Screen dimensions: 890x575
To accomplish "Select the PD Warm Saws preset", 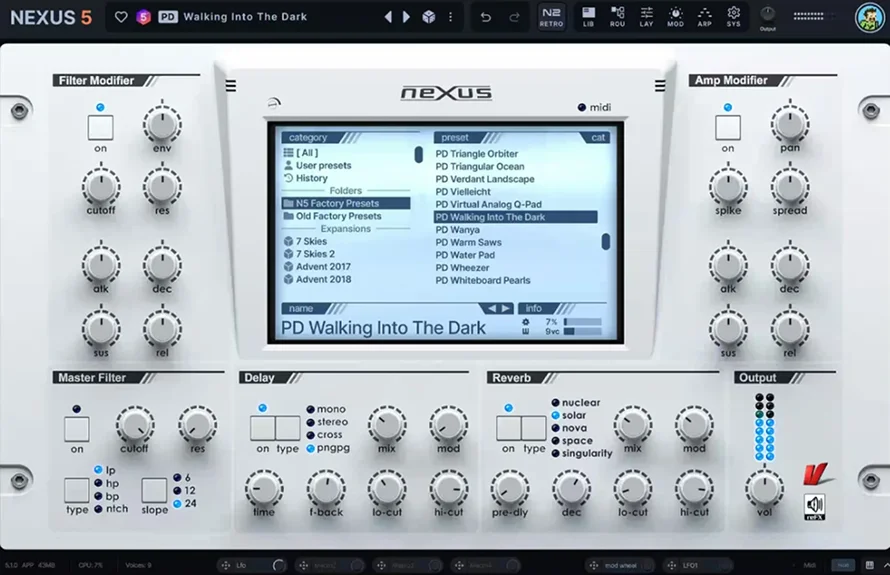I will [x=469, y=242].
